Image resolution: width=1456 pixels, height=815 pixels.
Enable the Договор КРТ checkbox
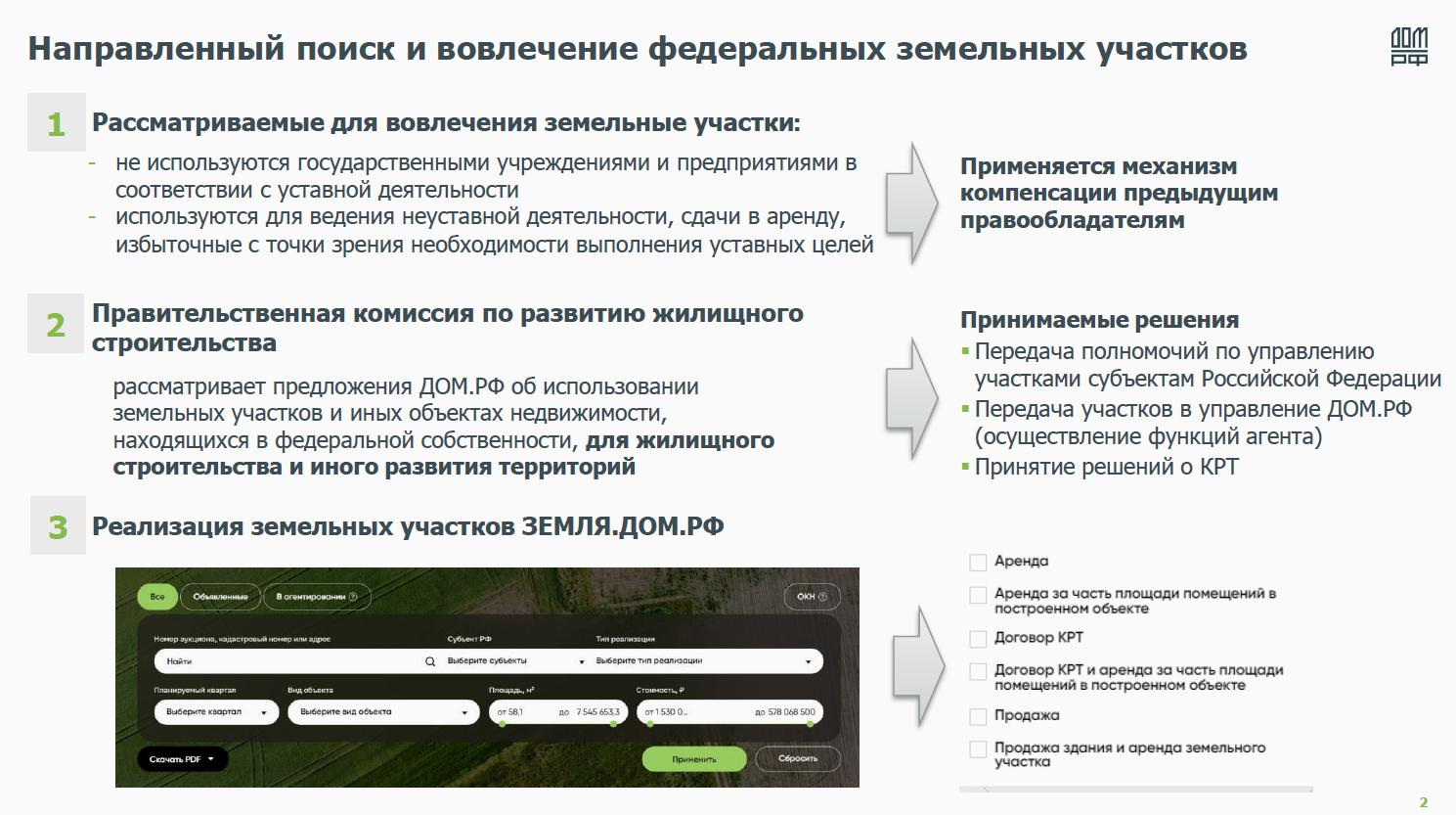tap(978, 639)
